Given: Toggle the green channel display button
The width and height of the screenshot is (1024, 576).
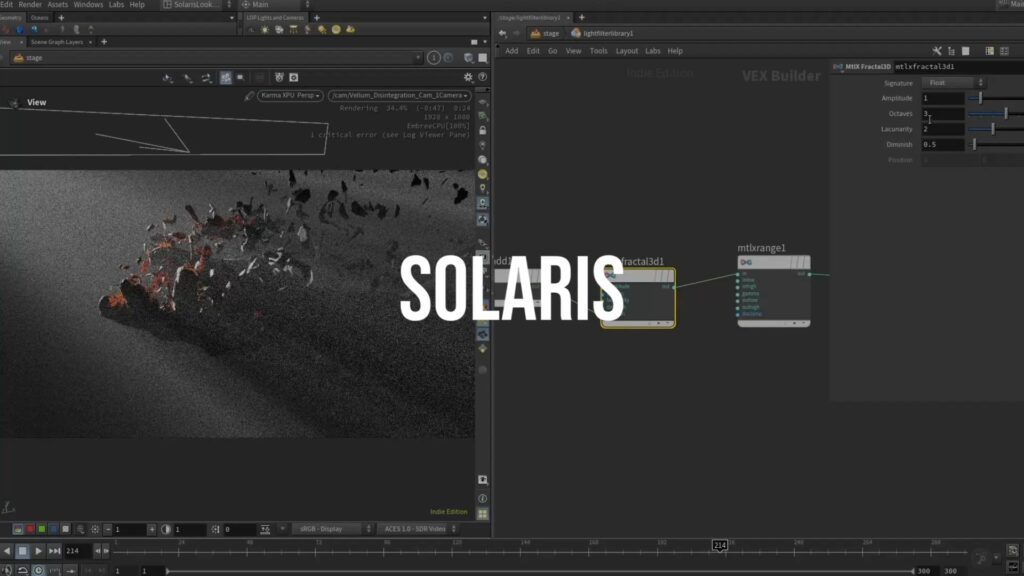Looking at the screenshot, I should click(42, 529).
